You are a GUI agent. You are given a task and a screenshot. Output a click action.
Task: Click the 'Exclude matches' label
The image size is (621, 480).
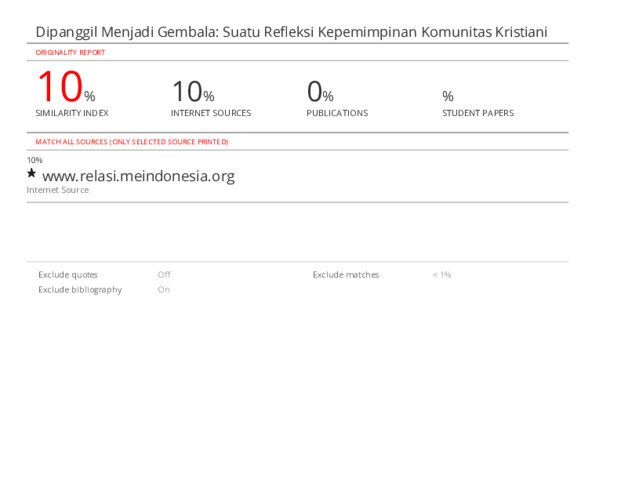coord(345,274)
